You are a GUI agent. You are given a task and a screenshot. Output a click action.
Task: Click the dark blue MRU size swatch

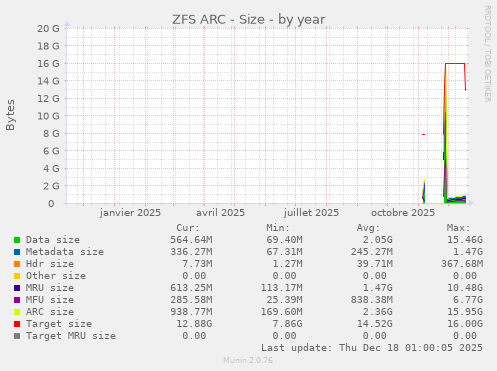17,288
